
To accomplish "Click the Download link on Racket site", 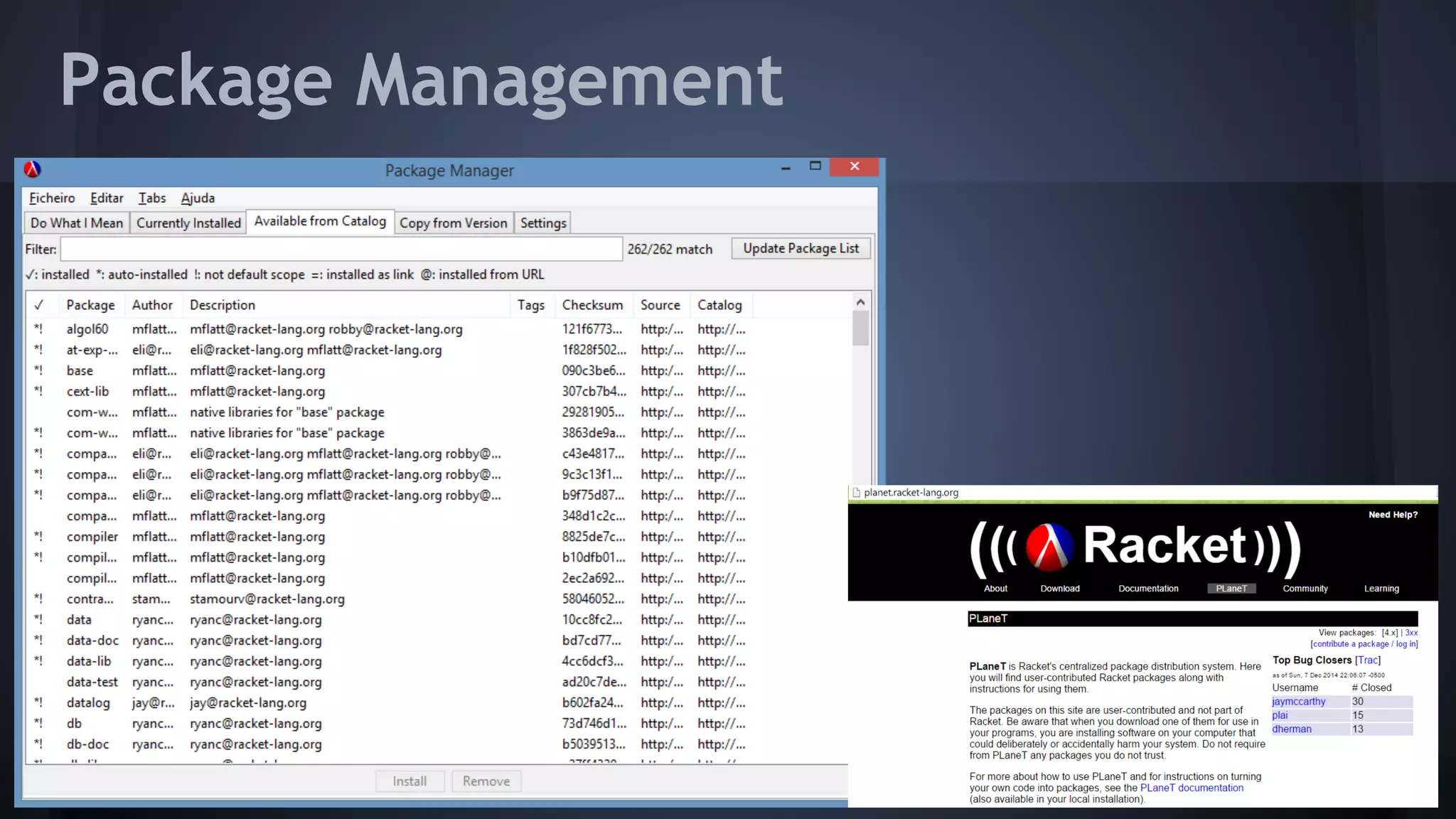I will (1059, 589).
